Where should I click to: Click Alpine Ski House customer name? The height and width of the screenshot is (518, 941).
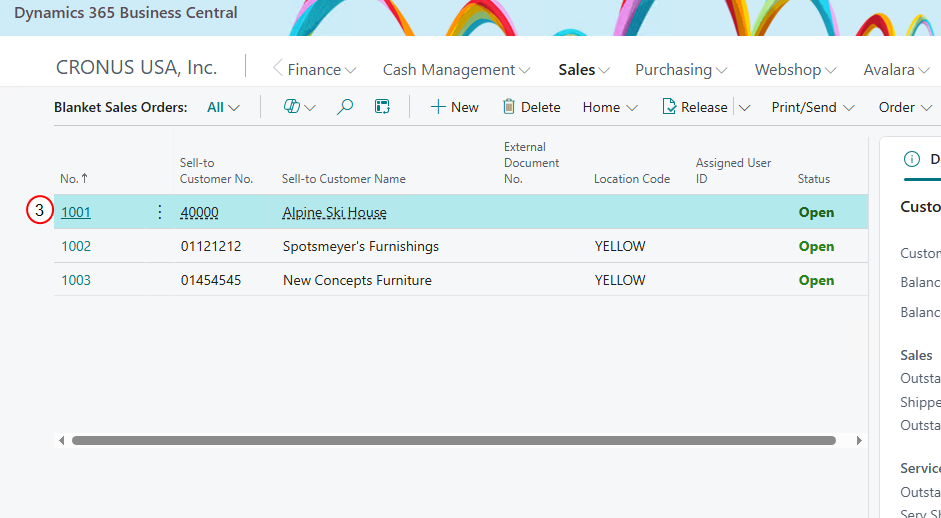[335, 212]
